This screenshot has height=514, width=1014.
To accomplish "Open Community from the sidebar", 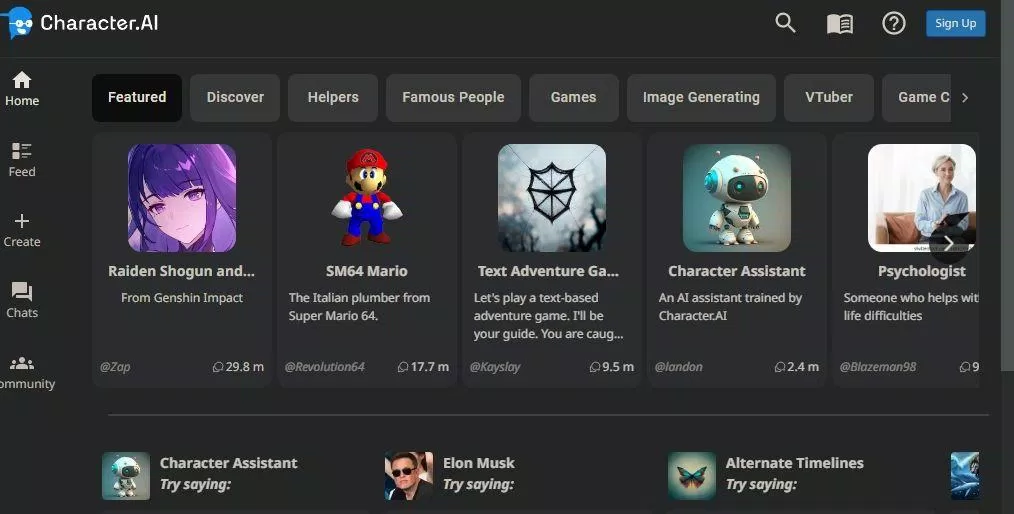I will 22,371.
